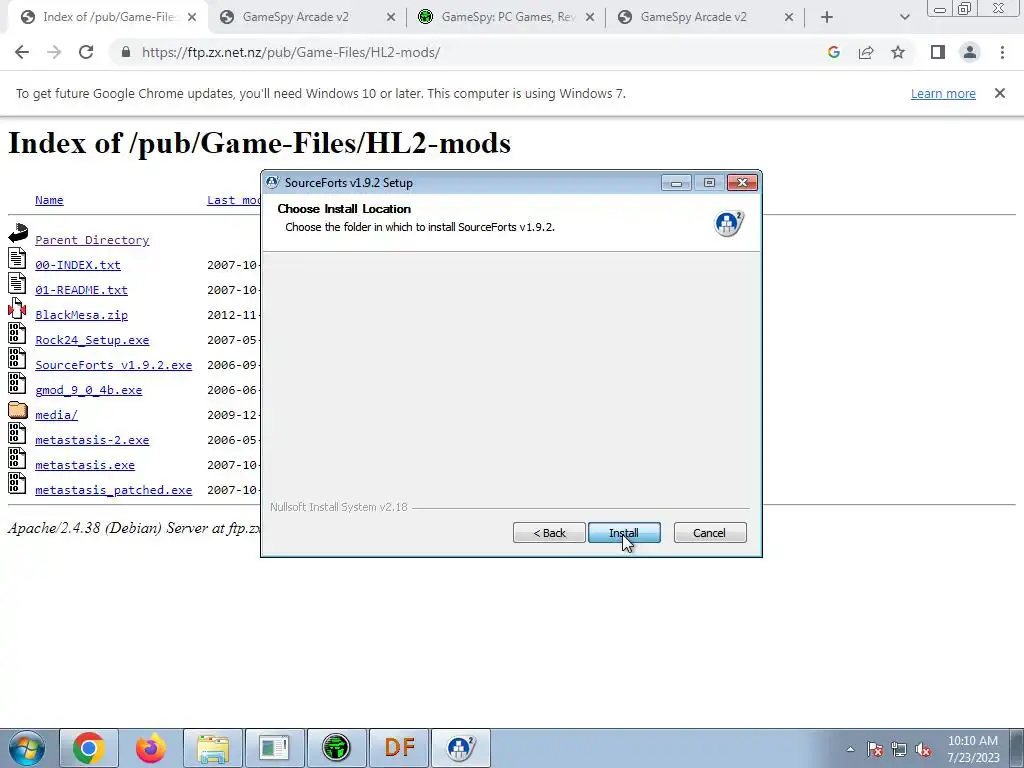Open 01-README.txt file link

[x=82, y=289]
